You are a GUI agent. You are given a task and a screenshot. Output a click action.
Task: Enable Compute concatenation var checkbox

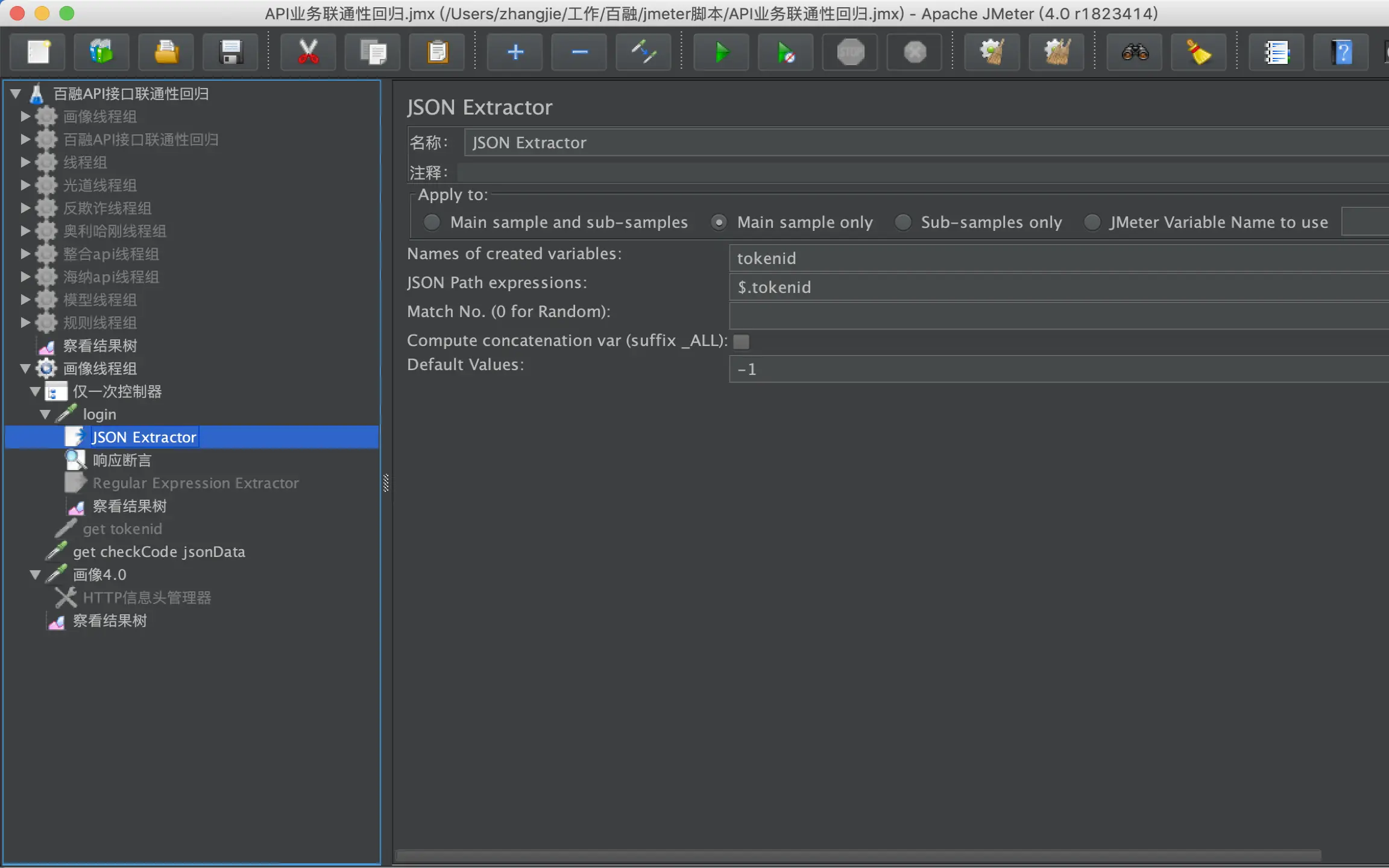pyautogui.click(x=741, y=342)
